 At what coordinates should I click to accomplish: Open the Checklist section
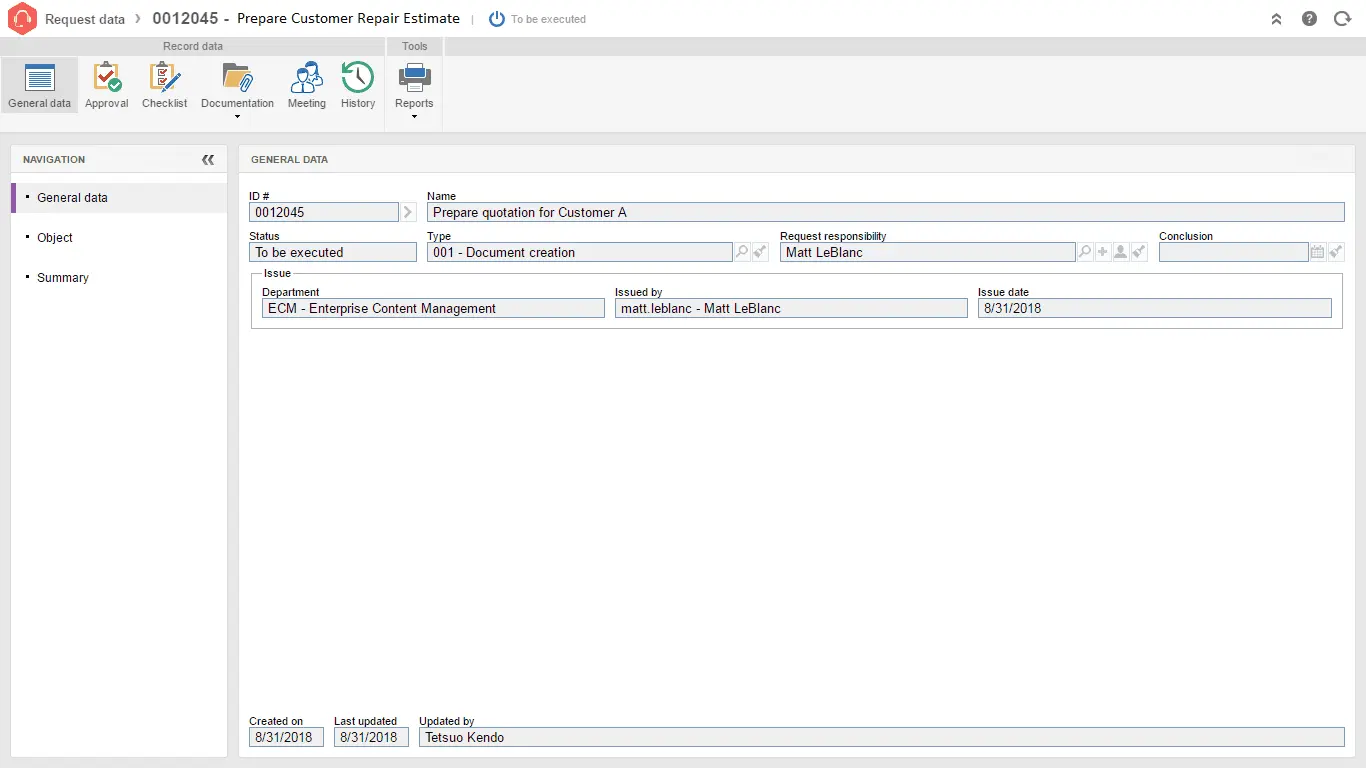[x=164, y=85]
